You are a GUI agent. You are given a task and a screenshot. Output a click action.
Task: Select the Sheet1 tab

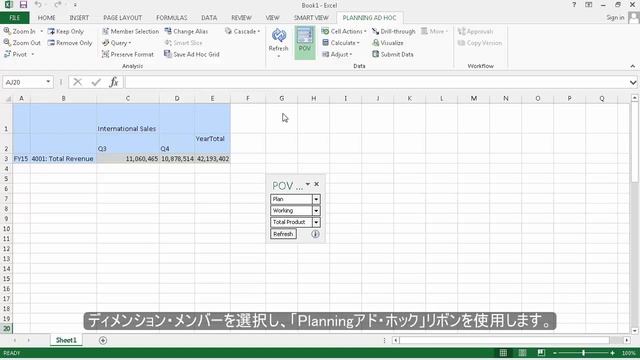click(x=66, y=340)
